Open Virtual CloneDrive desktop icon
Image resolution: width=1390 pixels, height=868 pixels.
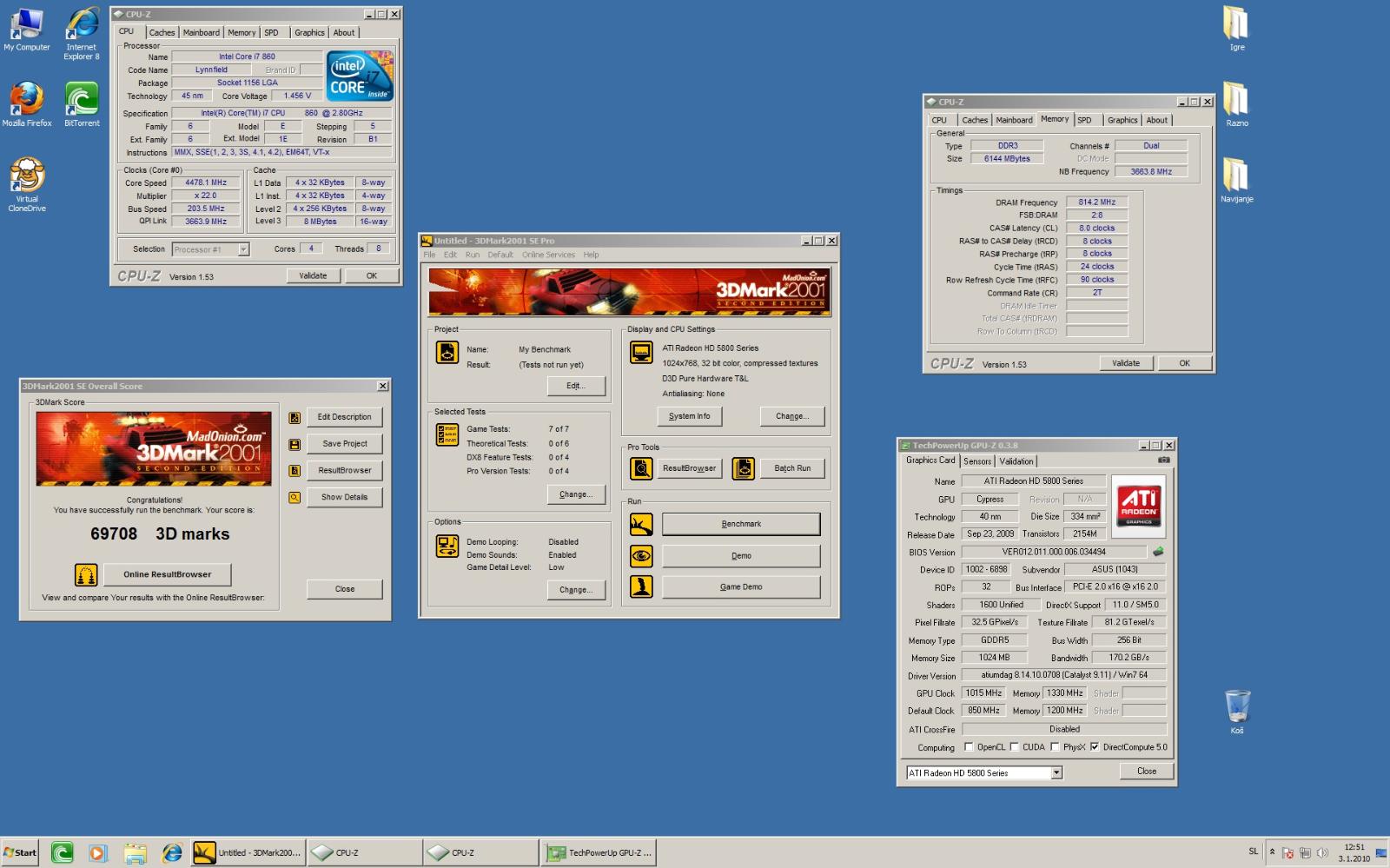click(x=27, y=184)
